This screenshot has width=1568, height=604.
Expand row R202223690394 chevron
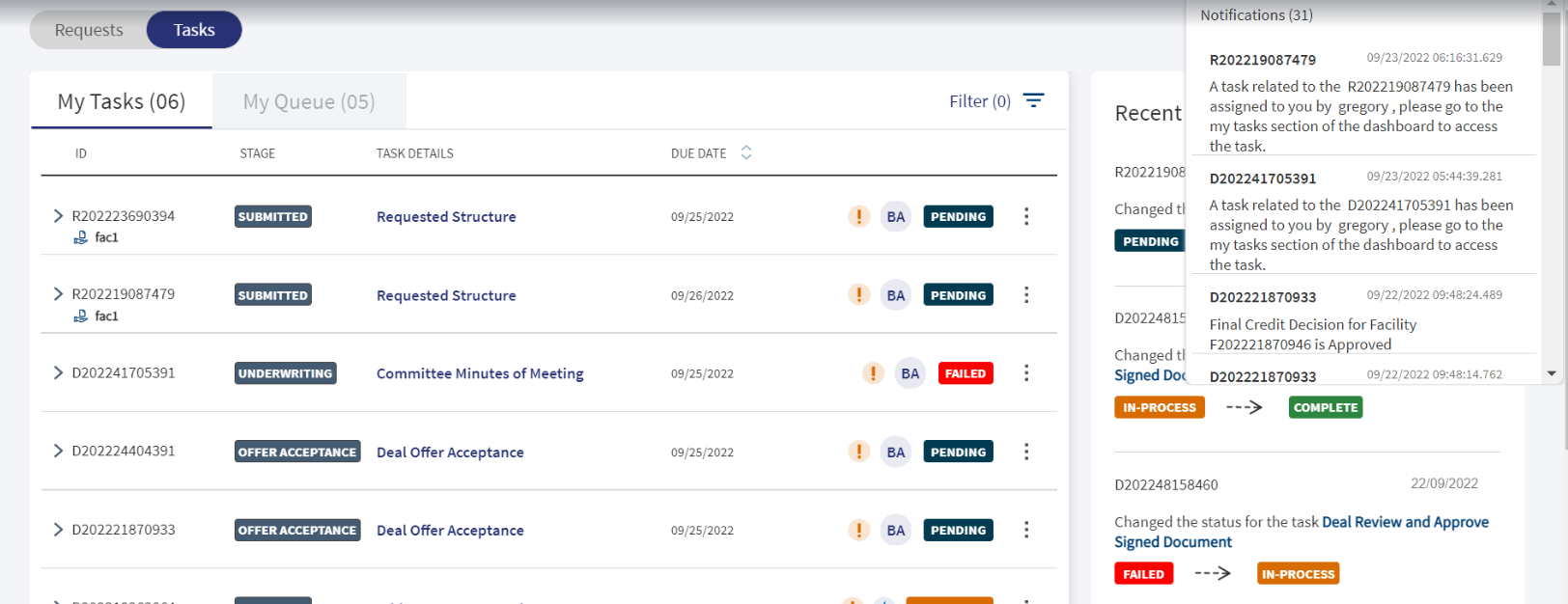click(x=58, y=216)
